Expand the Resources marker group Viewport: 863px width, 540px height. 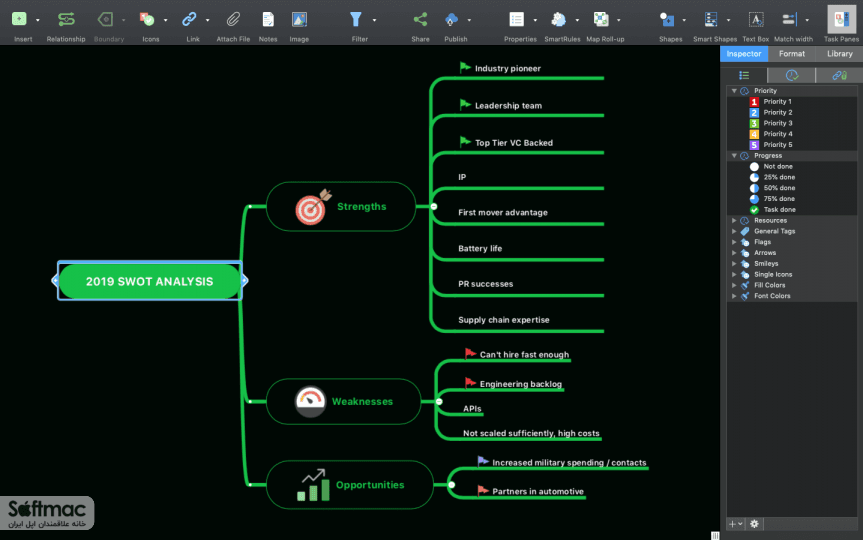pyautogui.click(x=734, y=220)
